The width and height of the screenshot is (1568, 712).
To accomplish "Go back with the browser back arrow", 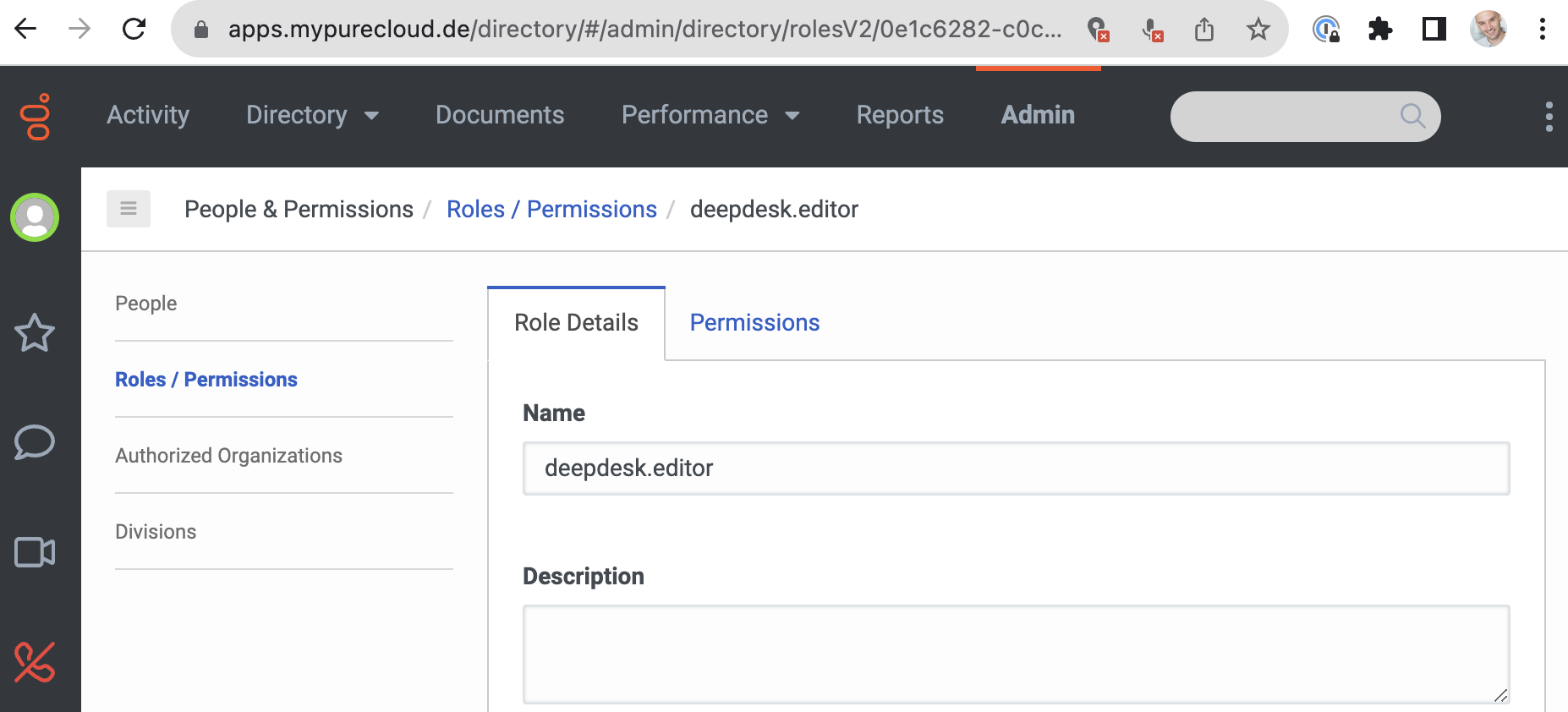I will click(x=26, y=29).
